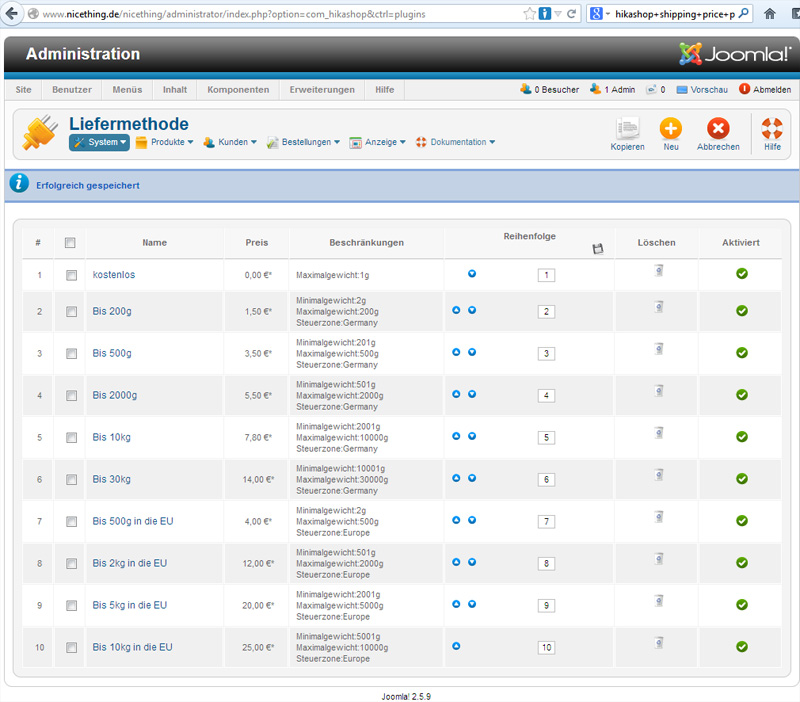Delete the kostenlos shipping method

click(x=658, y=270)
